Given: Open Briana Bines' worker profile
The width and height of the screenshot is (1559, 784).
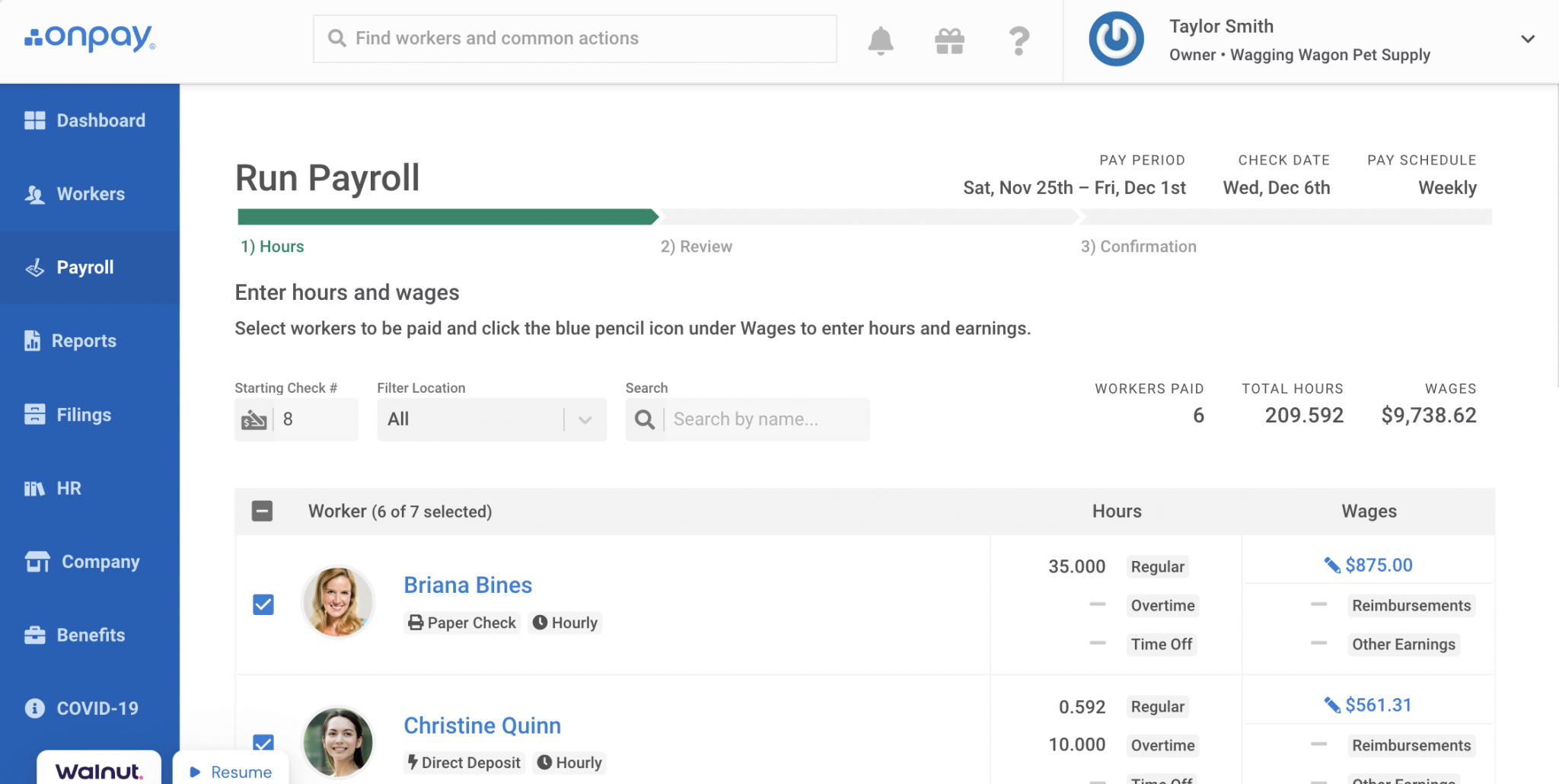Looking at the screenshot, I should (x=467, y=585).
